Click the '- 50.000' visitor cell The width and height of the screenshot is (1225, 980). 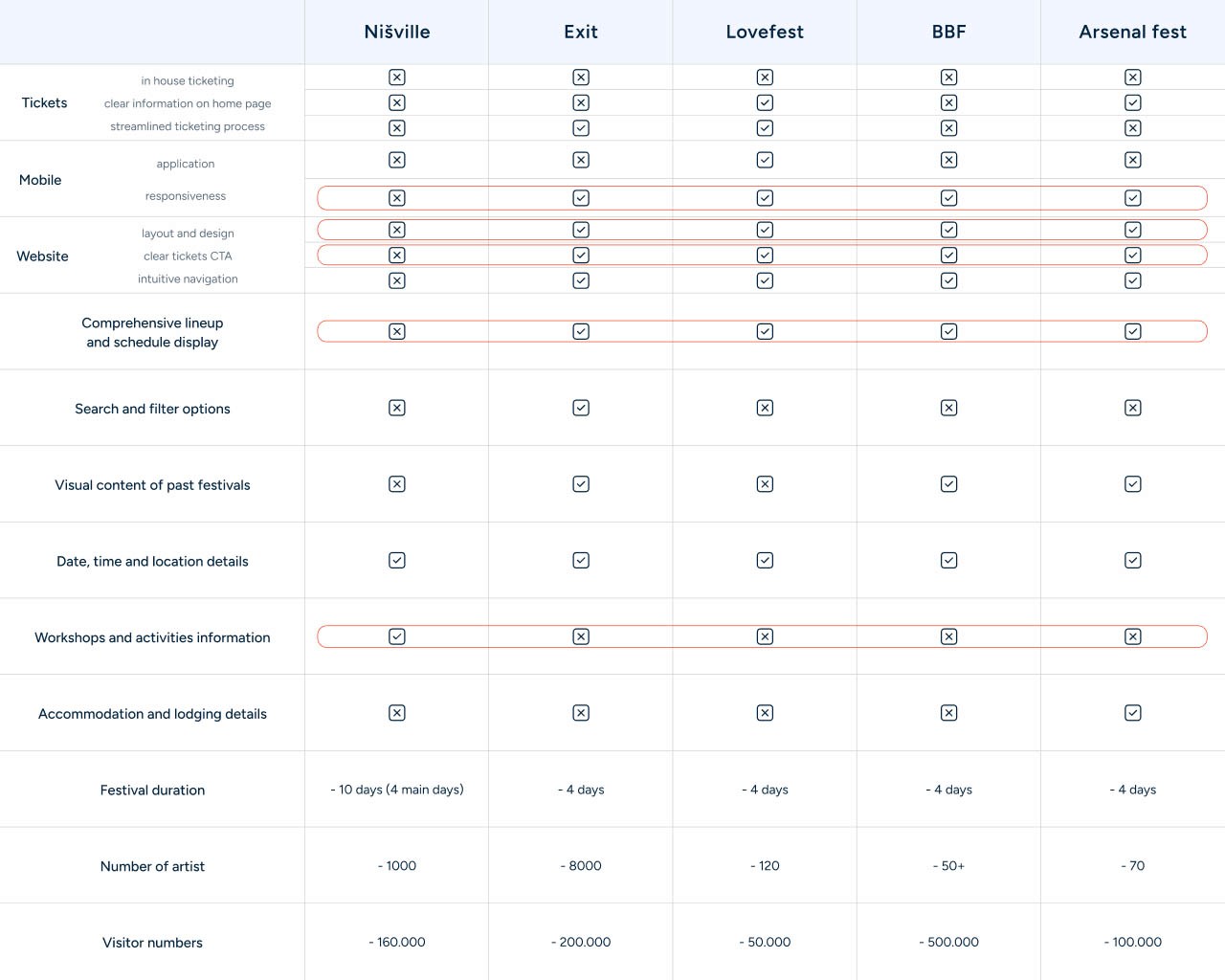(x=765, y=943)
